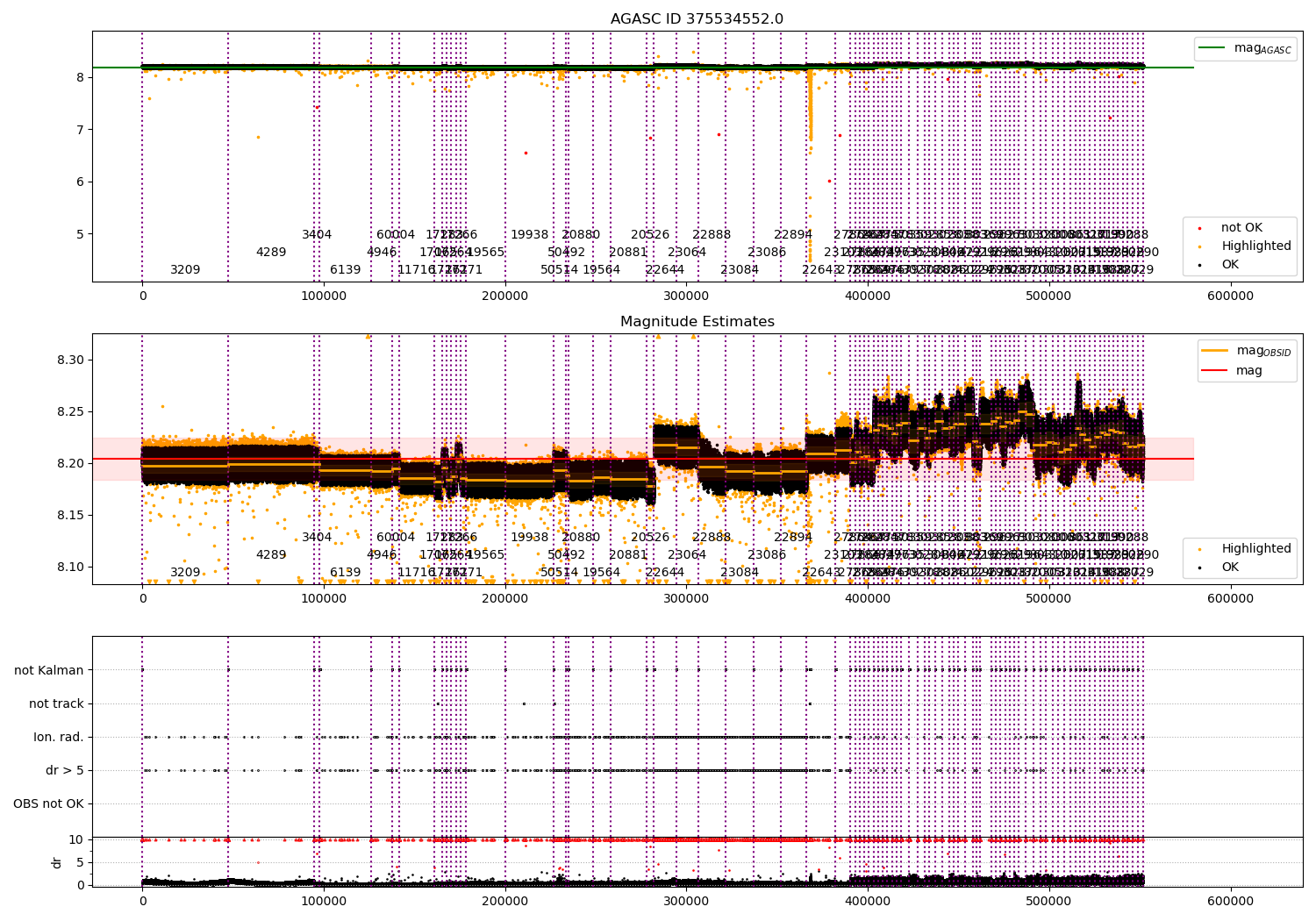
Task: Click the 8.30 y-axis tick label
Action: (x=70, y=361)
